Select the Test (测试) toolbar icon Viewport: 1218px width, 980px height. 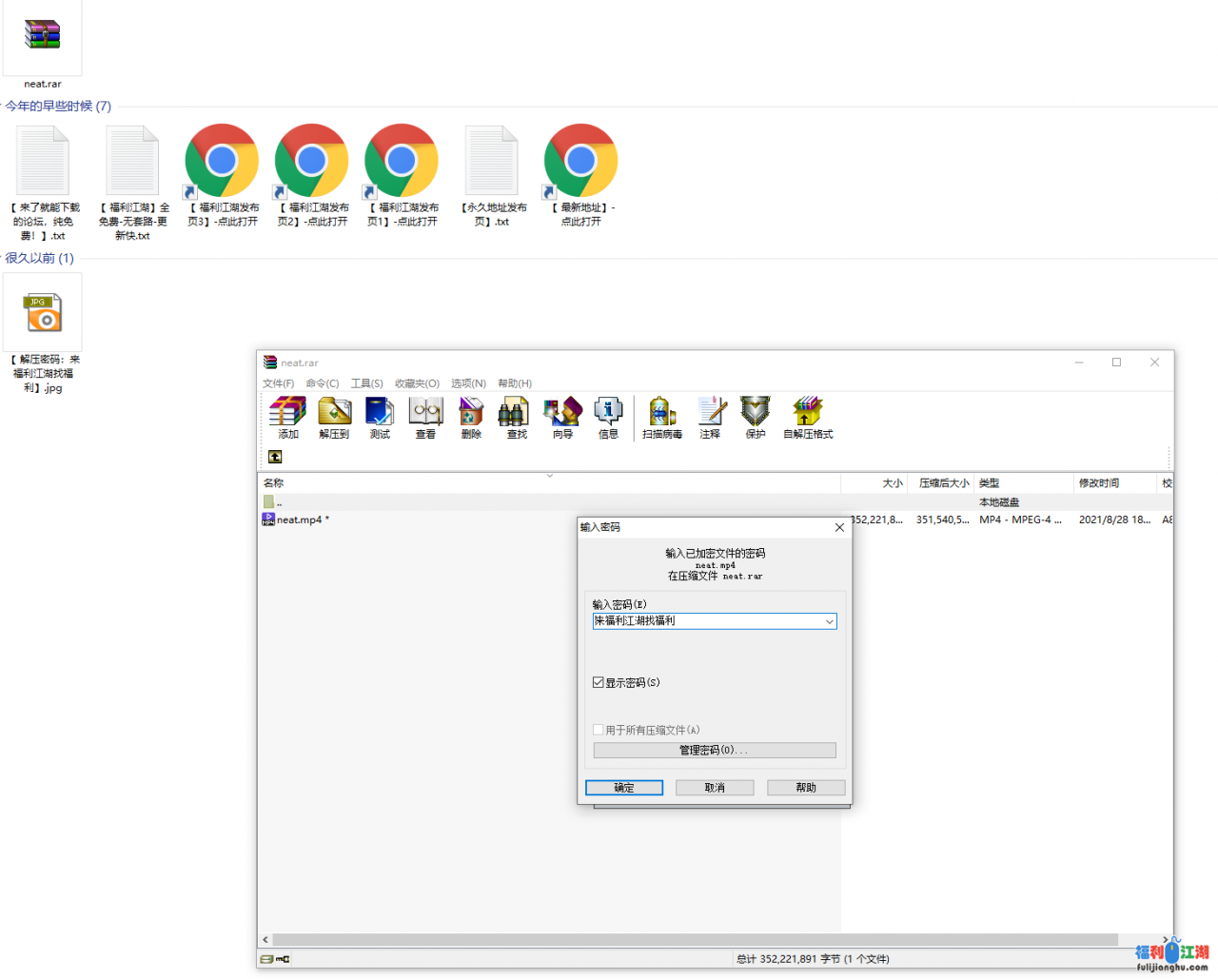click(x=380, y=417)
